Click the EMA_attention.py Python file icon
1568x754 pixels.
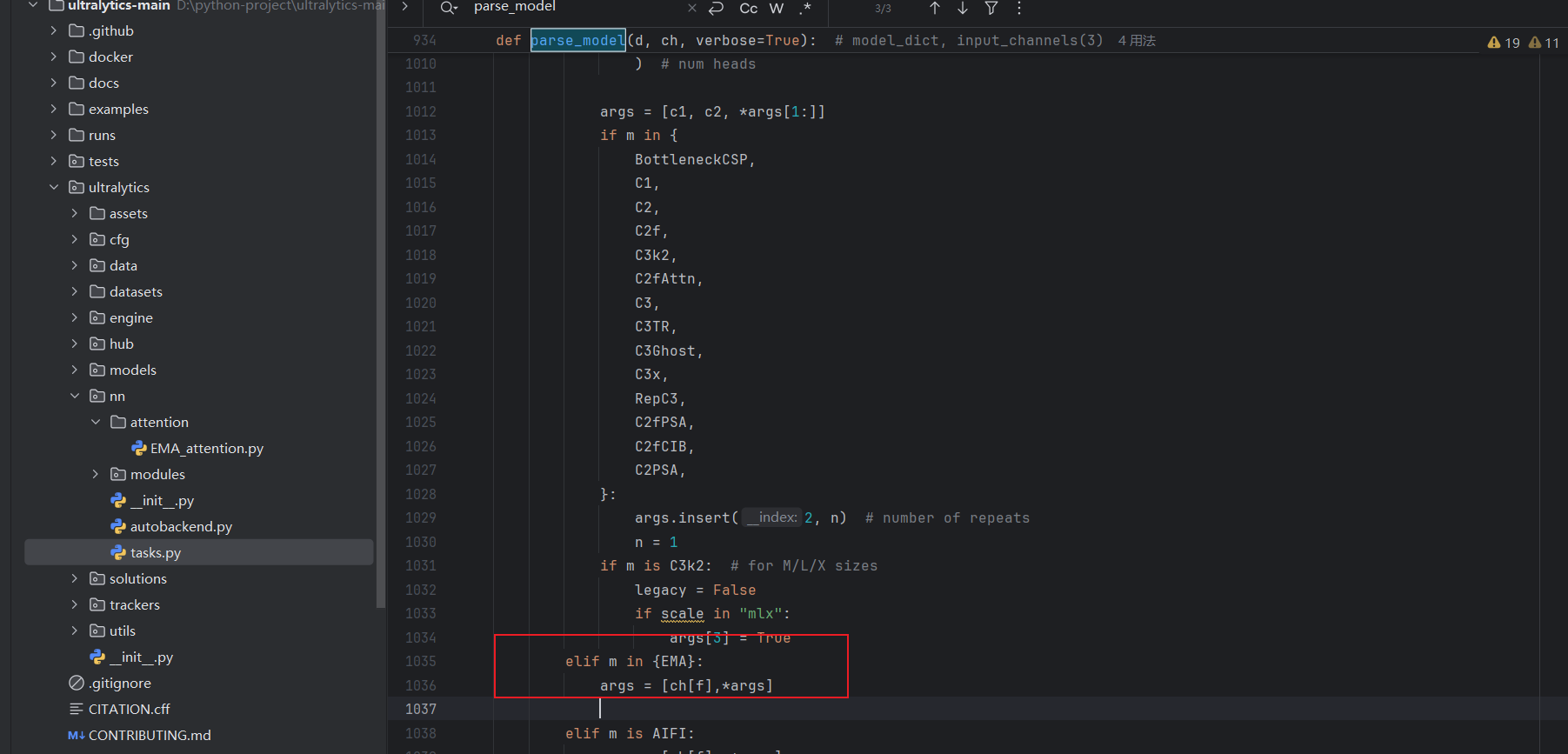point(139,448)
